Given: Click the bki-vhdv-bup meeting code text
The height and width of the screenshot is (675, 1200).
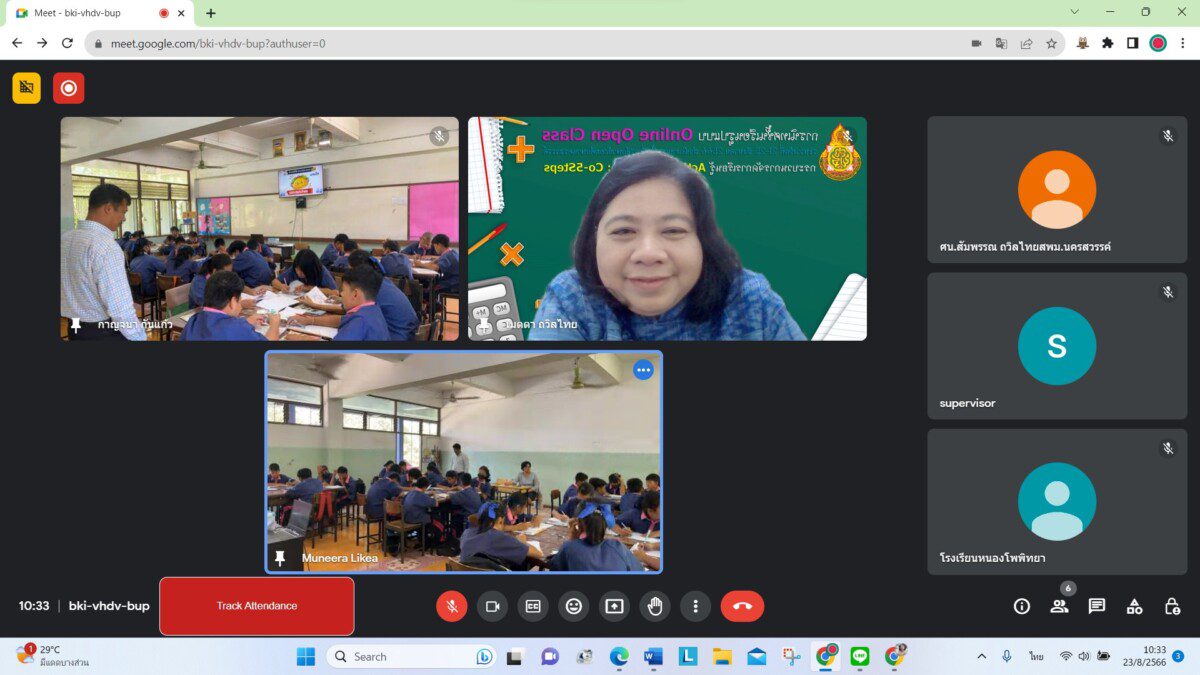Looking at the screenshot, I should tap(109, 606).
